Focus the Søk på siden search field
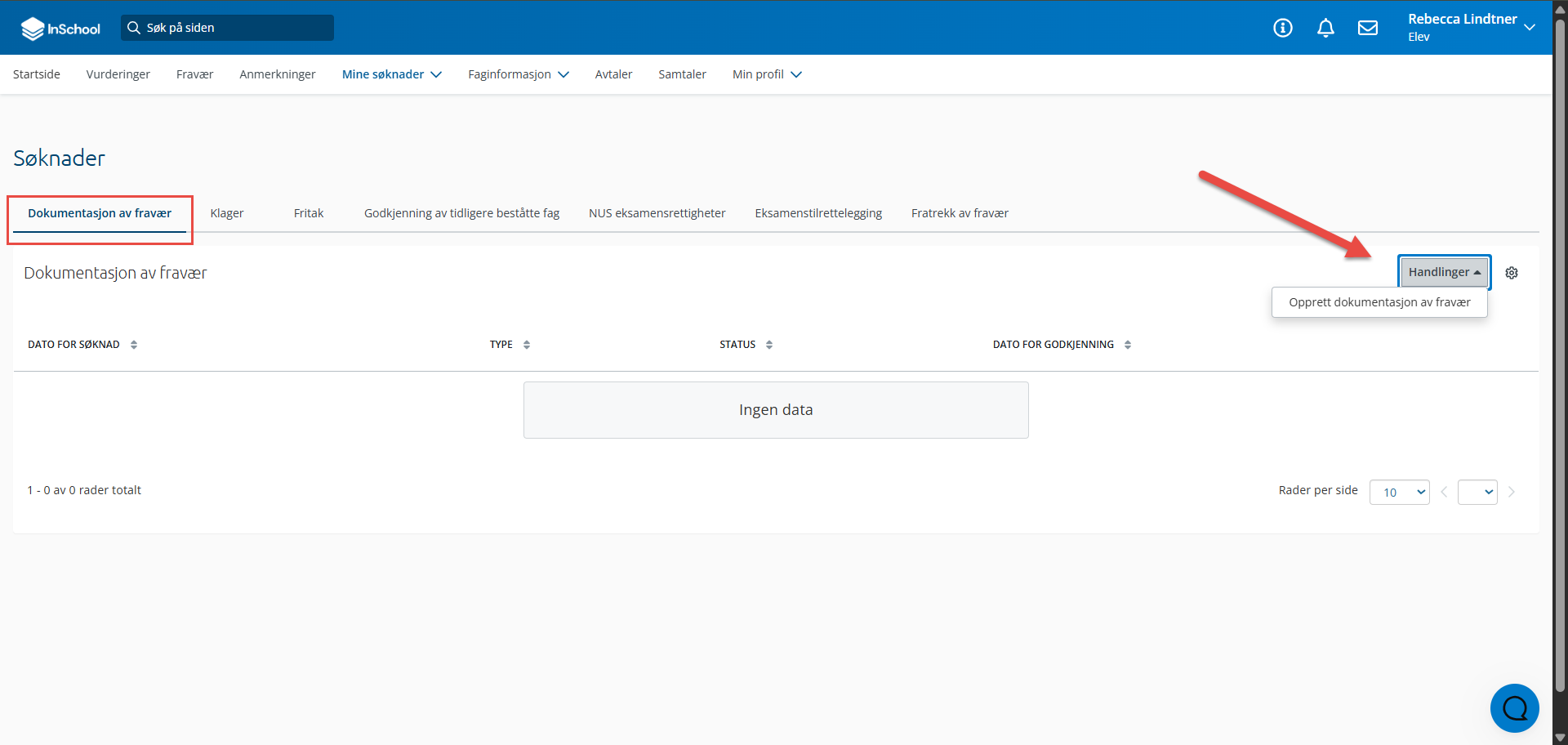The height and width of the screenshot is (745, 1568). [228, 28]
